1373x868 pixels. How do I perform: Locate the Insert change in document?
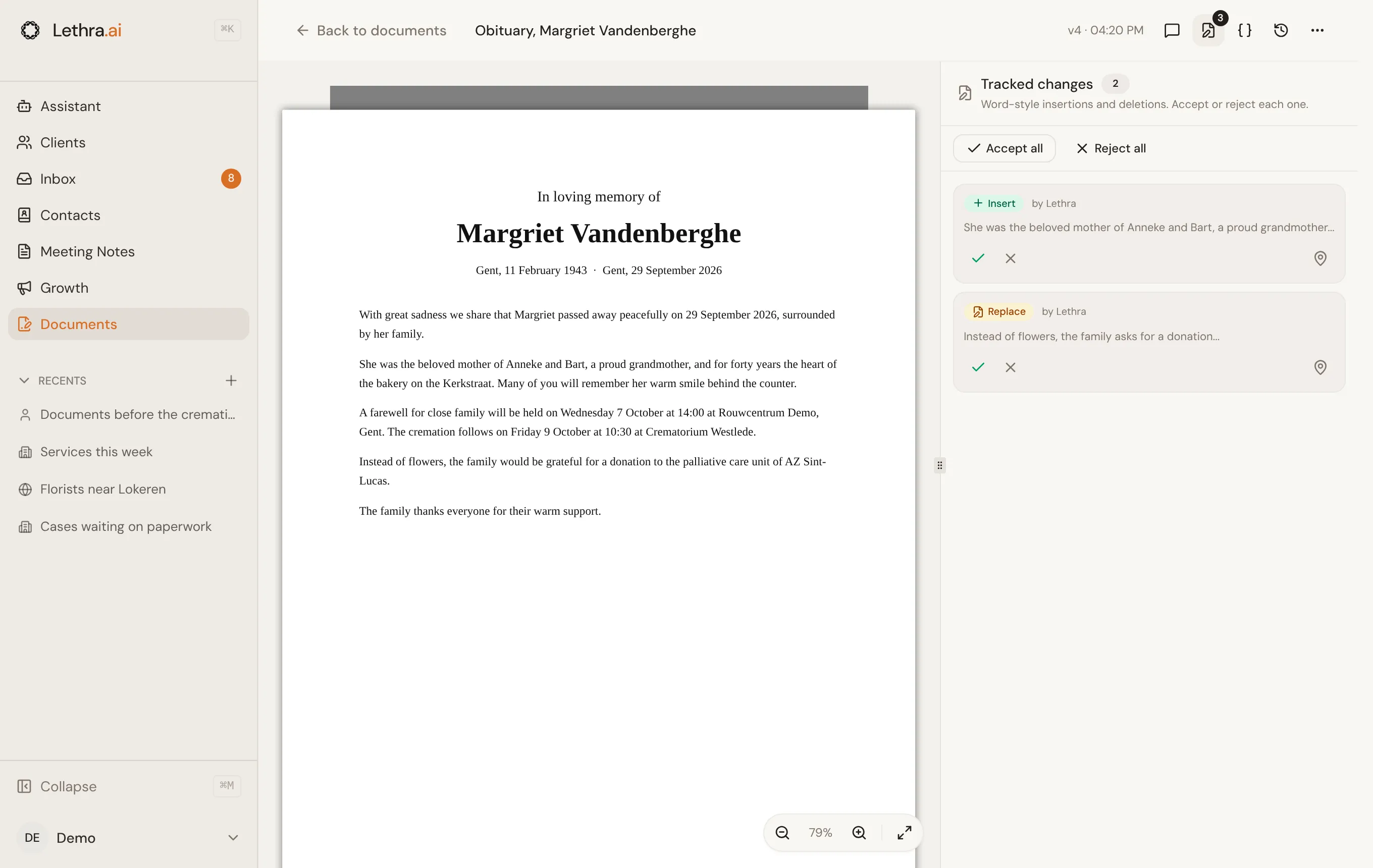1319,258
